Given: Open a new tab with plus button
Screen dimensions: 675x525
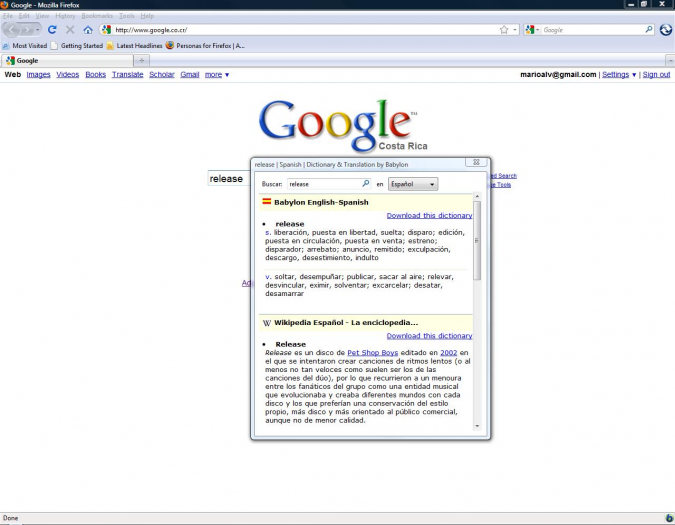Looking at the screenshot, I should (x=142, y=61).
